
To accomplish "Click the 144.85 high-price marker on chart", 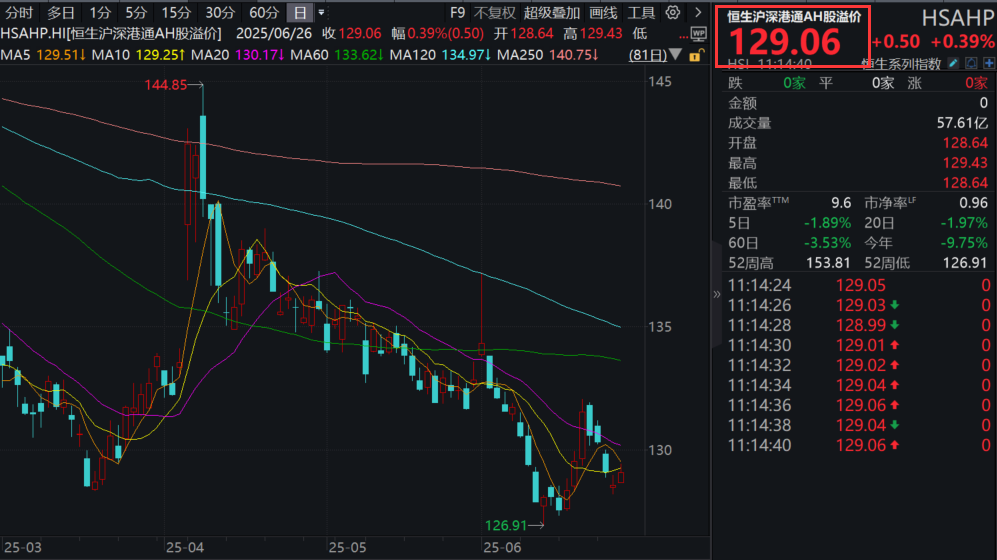I will click(x=165, y=86).
